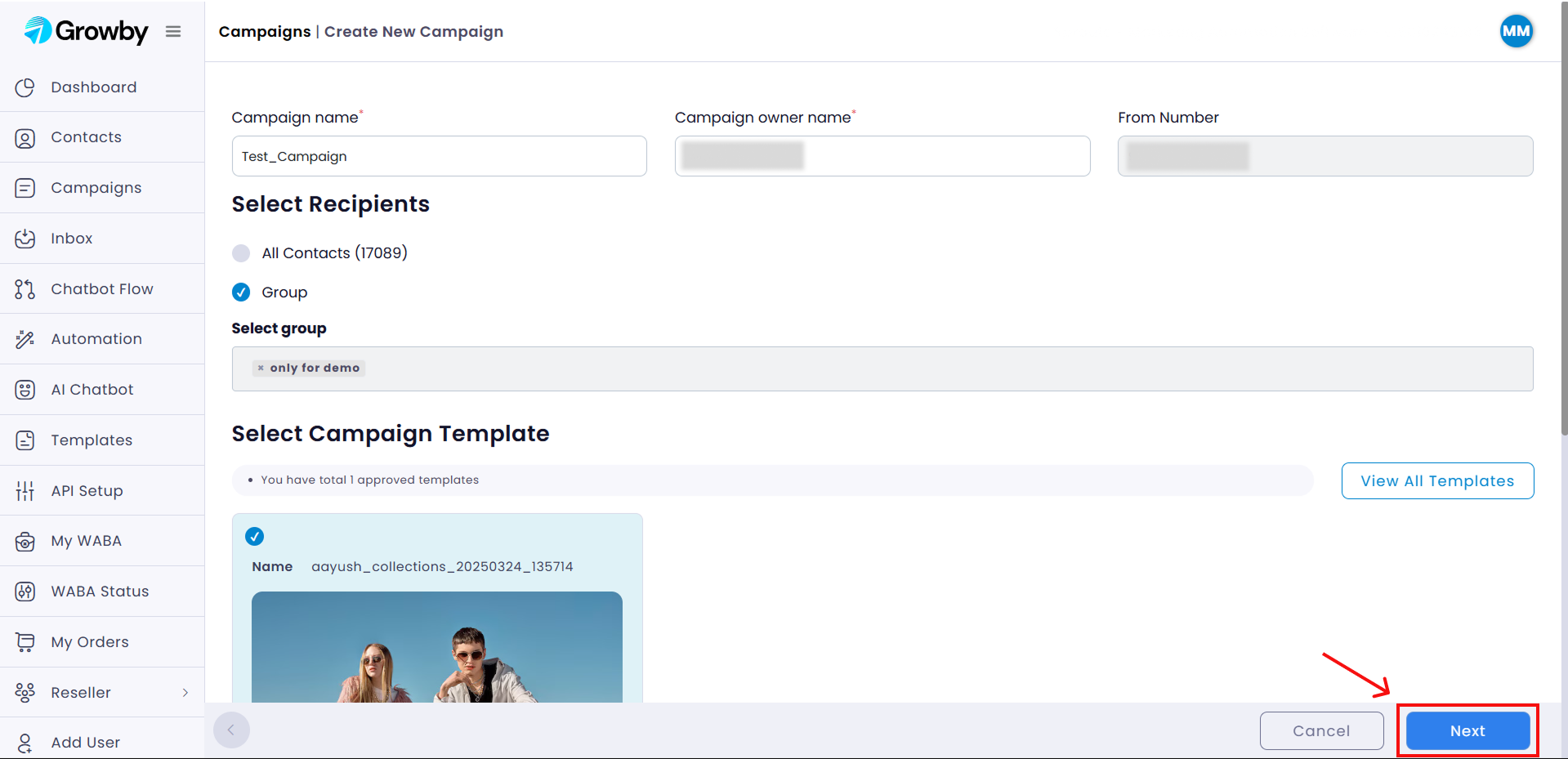Click the Campaigns breadcrumb link
Image resolution: width=1568 pixels, height=759 pixels.
(x=265, y=31)
